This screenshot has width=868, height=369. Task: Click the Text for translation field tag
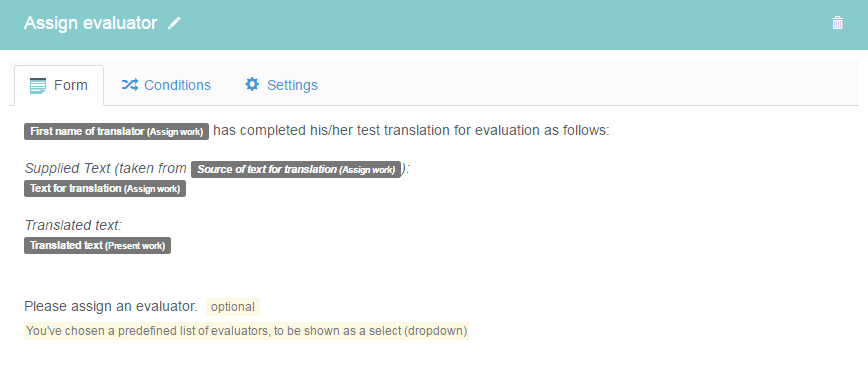pos(105,189)
